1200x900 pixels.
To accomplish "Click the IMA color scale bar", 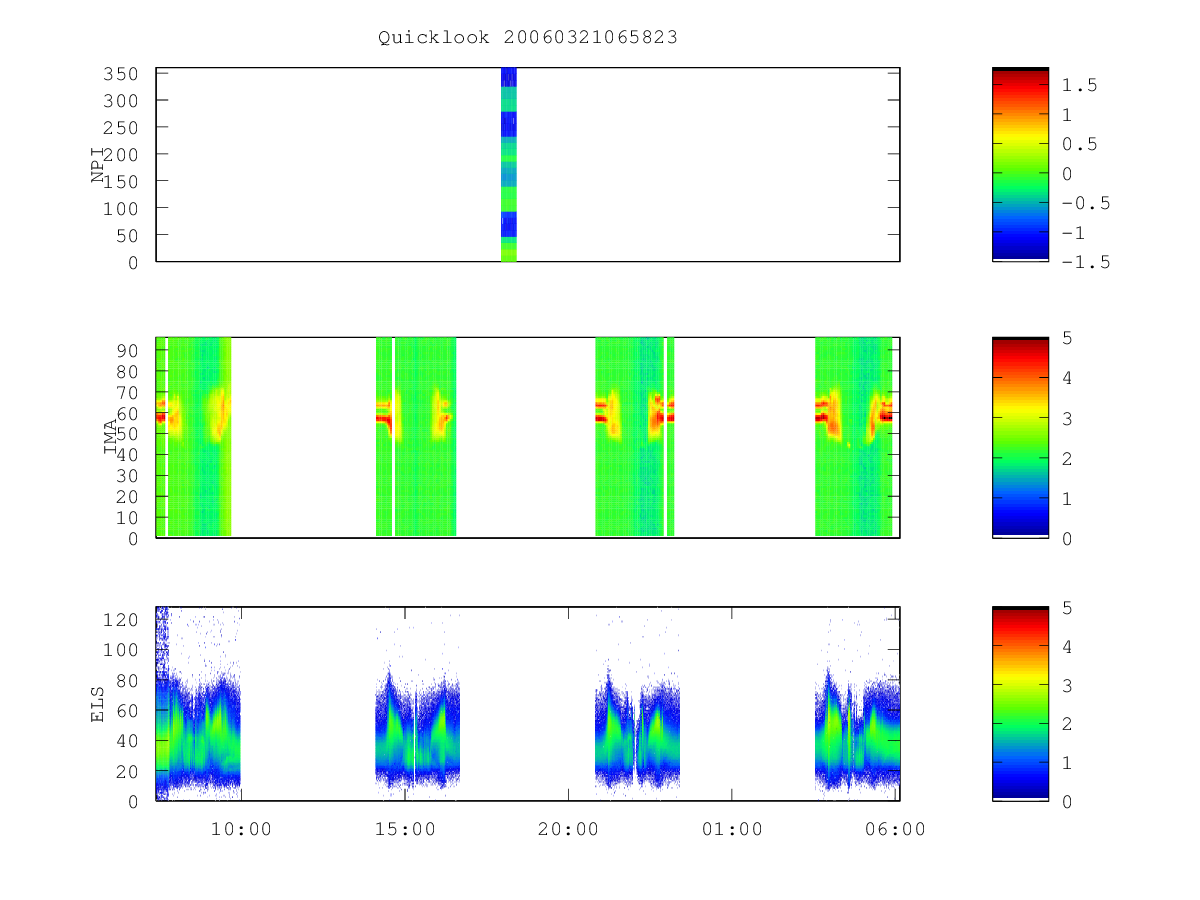I will tap(1020, 437).
